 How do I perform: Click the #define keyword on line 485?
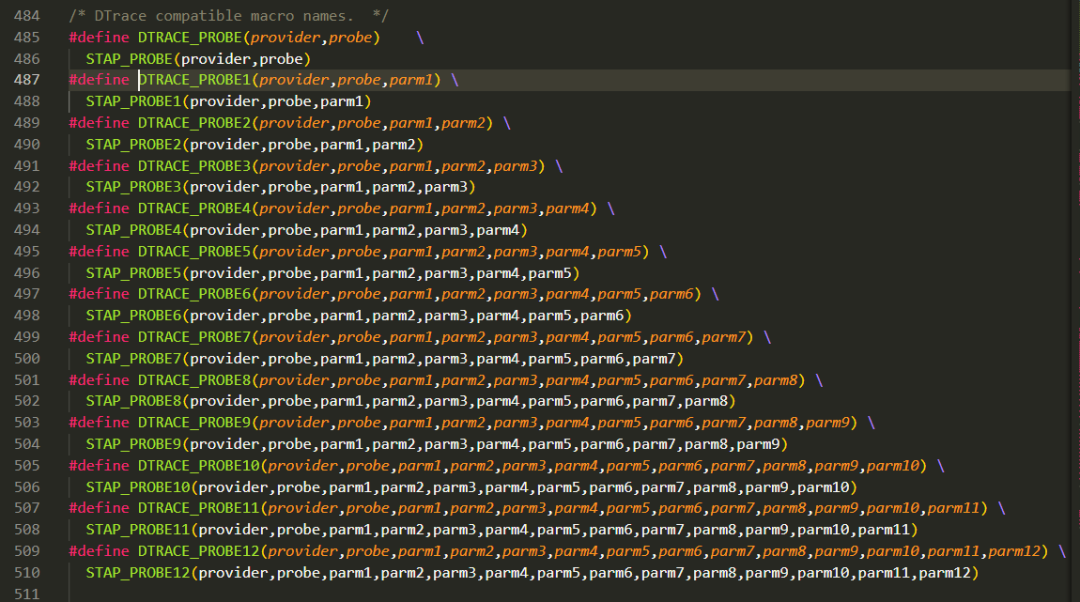pyautogui.click(x=99, y=37)
